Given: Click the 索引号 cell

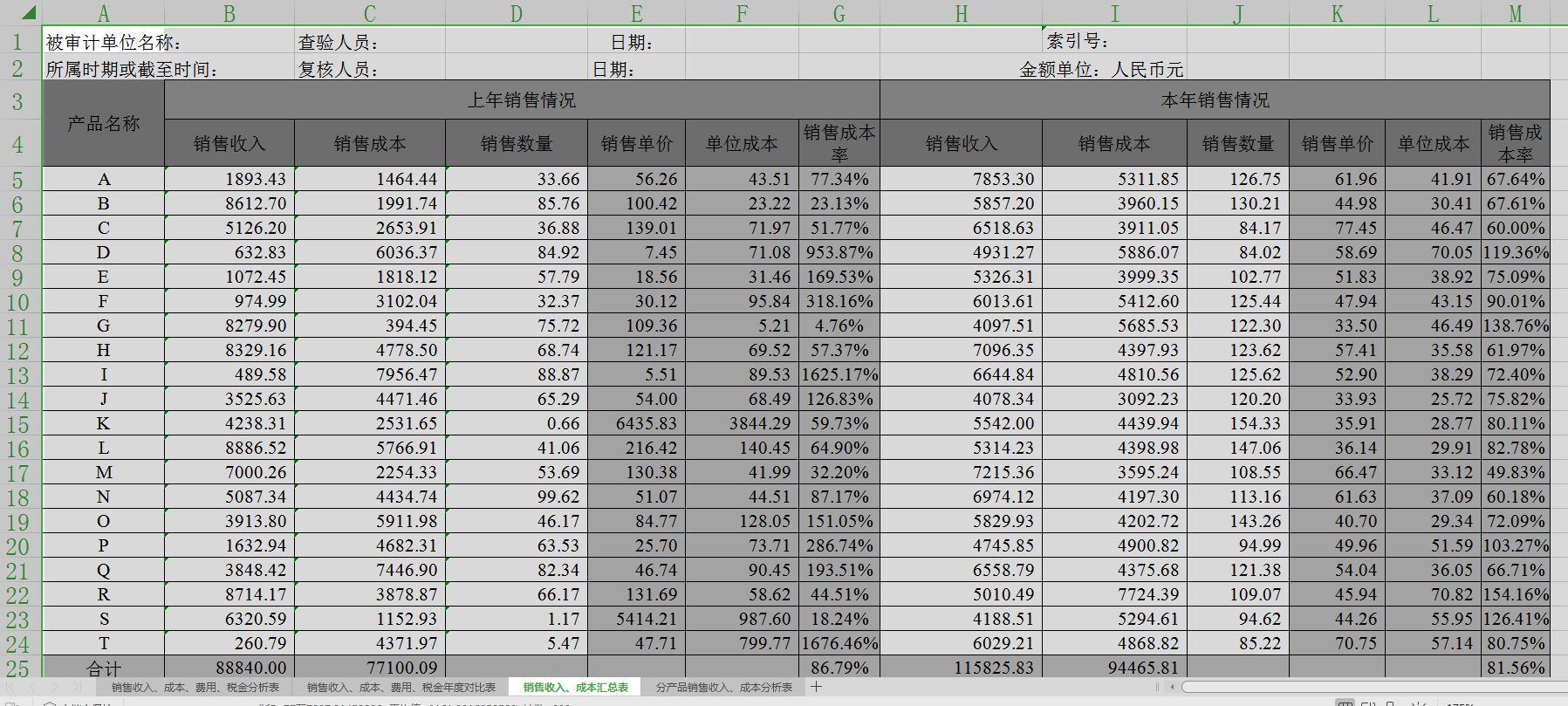Looking at the screenshot, I should click(x=1114, y=41).
